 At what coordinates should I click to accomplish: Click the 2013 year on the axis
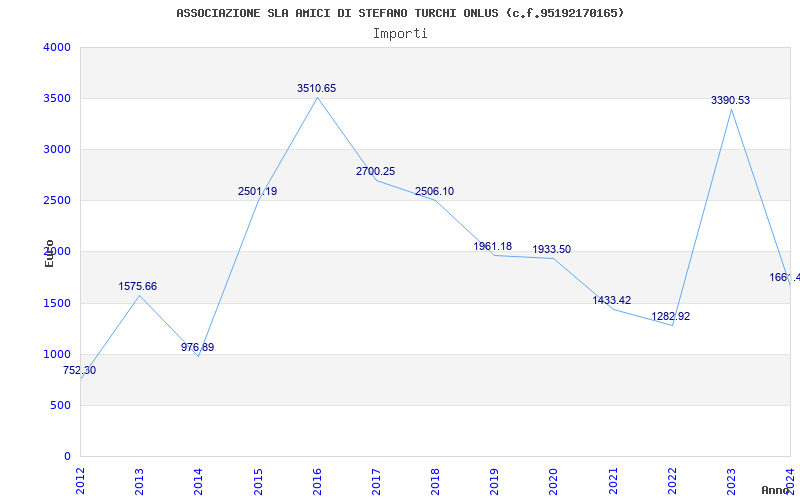click(139, 479)
